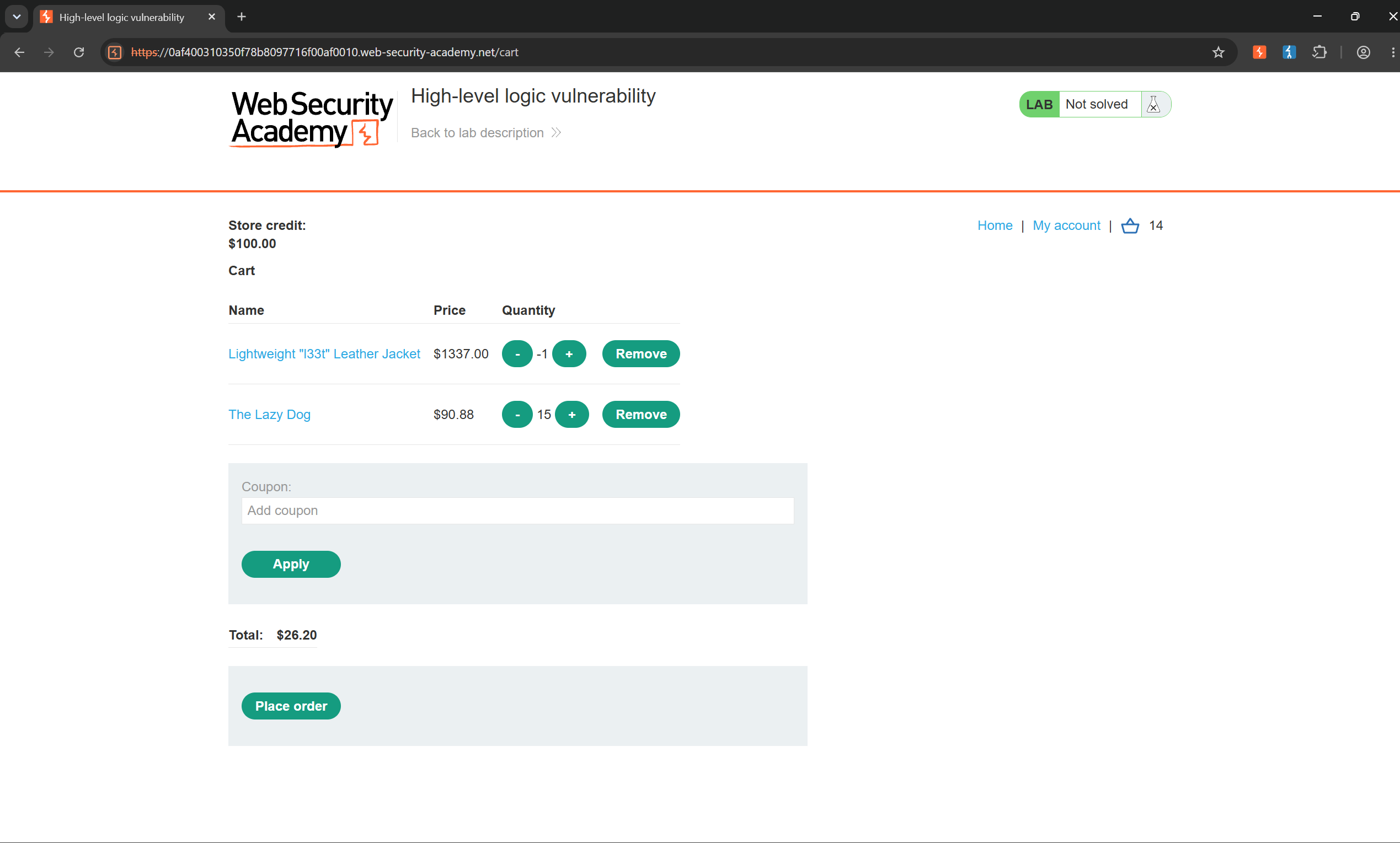
Task: Click the Not solved status text
Action: pos(1097,105)
